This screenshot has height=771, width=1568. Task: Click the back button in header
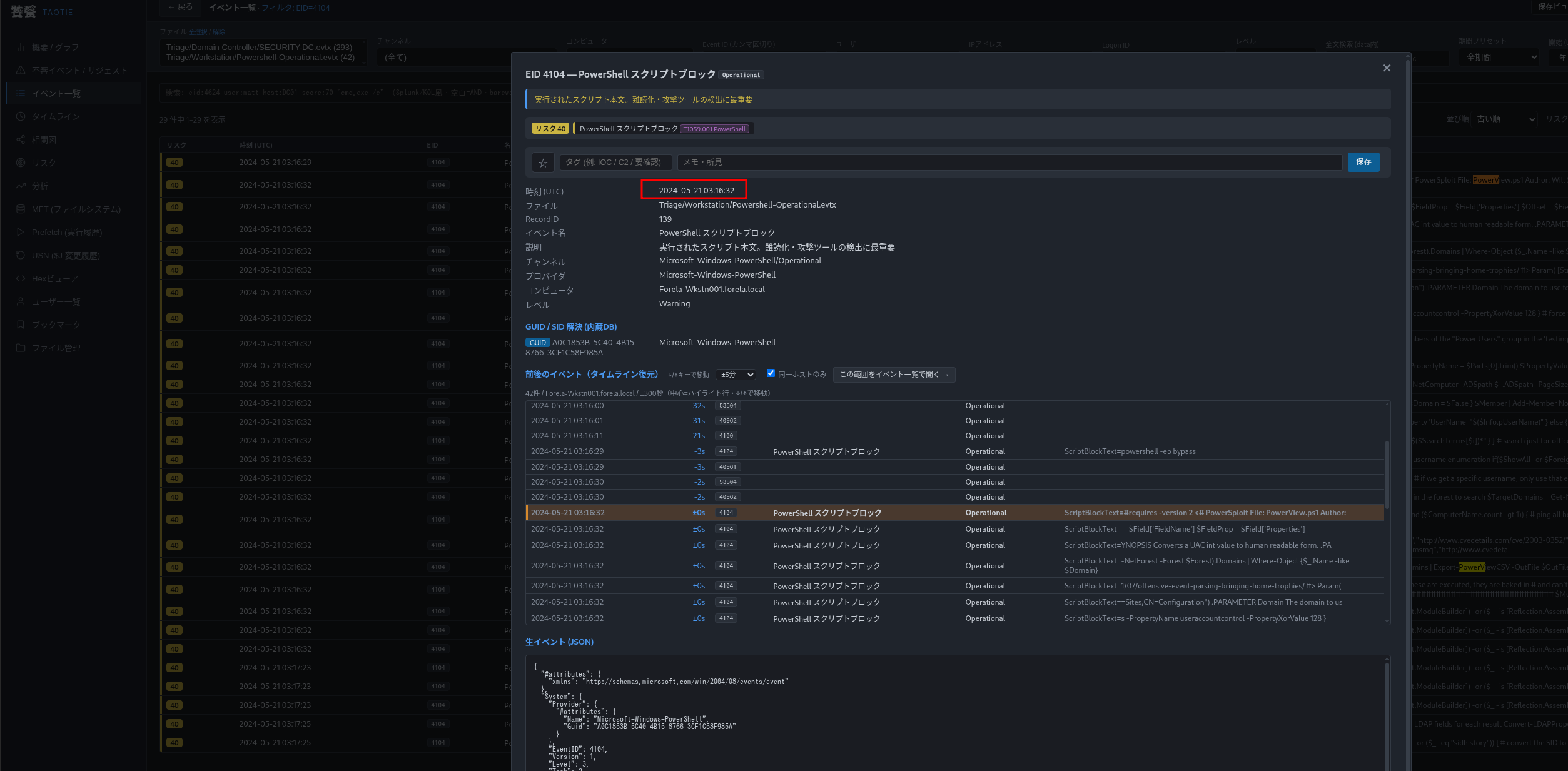180,7
